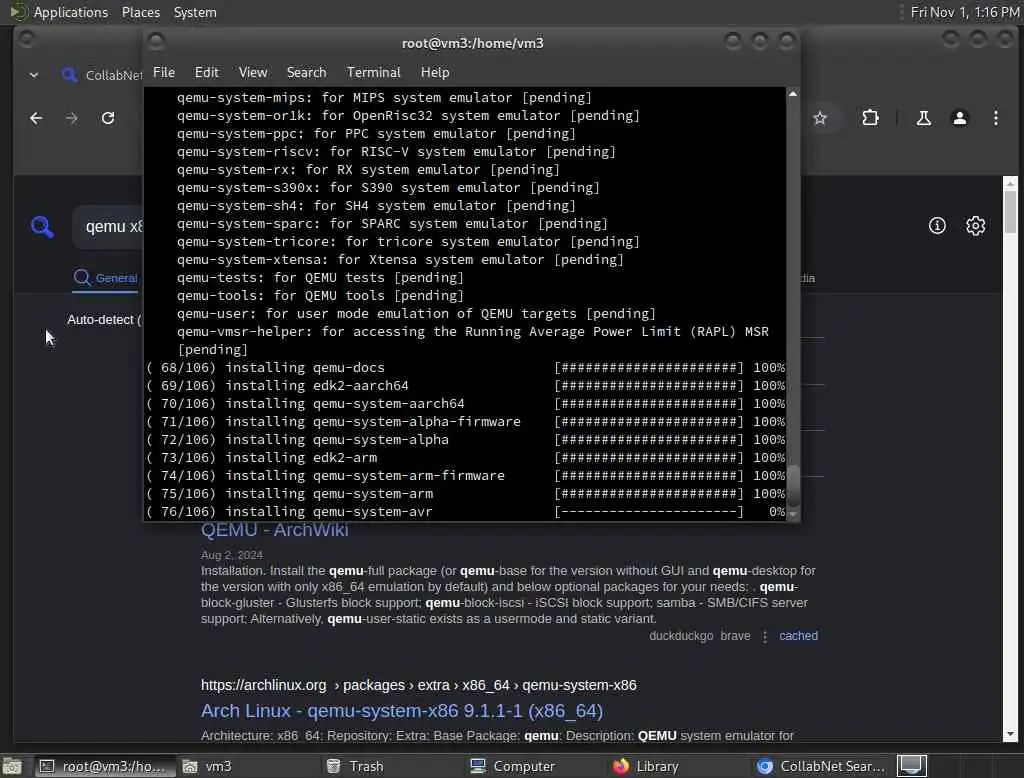Click the search page magnifier logo

[42, 227]
